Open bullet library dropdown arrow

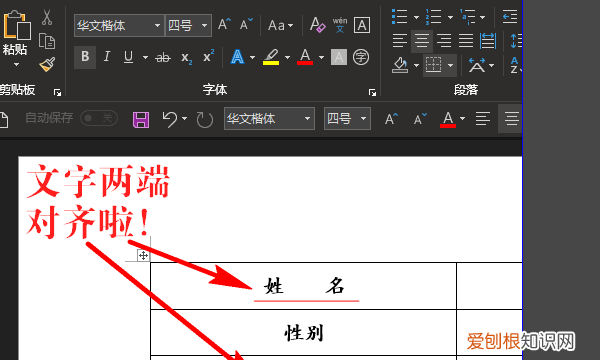click(416, 17)
